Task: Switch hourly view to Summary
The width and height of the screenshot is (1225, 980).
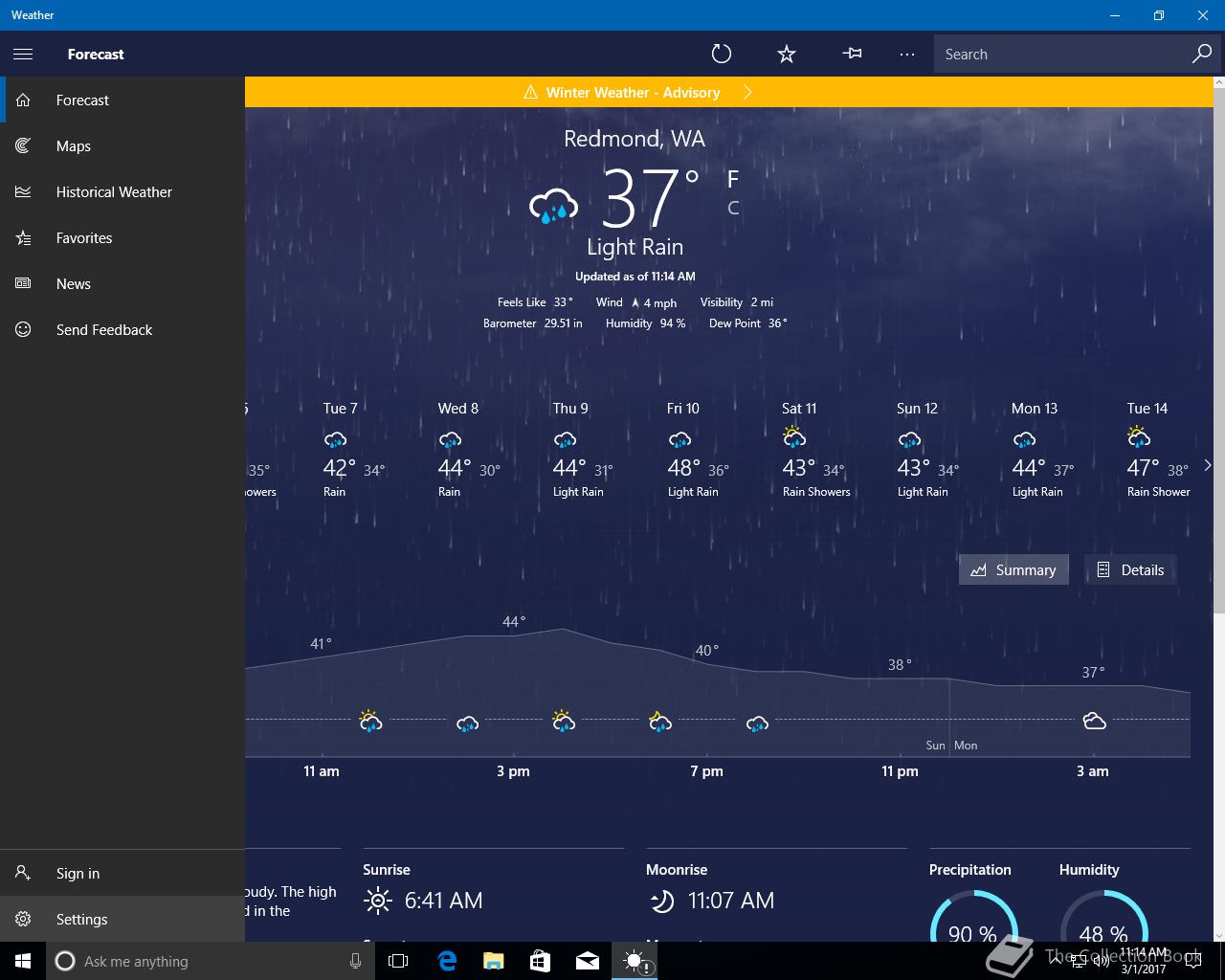Action: pyautogui.click(x=1013, y=569)
